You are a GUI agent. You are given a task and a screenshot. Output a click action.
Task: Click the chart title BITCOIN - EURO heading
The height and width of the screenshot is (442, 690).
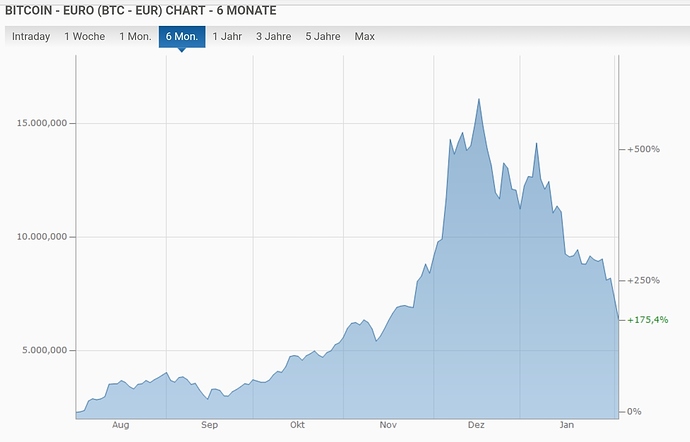pos(140,11)
